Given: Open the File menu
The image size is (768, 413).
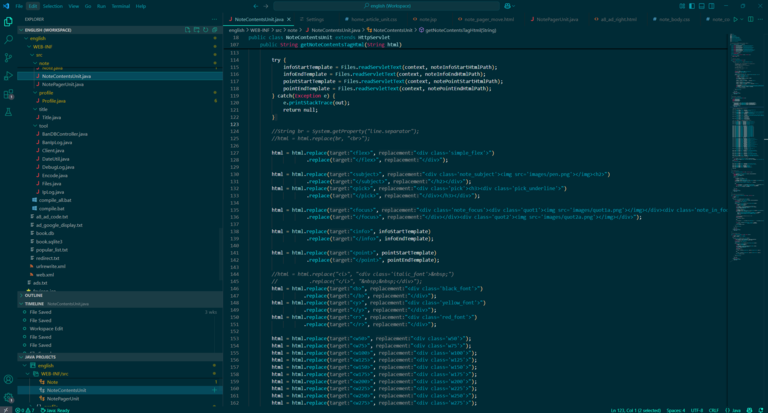Looking at the screenshot, I should (19, 6).
